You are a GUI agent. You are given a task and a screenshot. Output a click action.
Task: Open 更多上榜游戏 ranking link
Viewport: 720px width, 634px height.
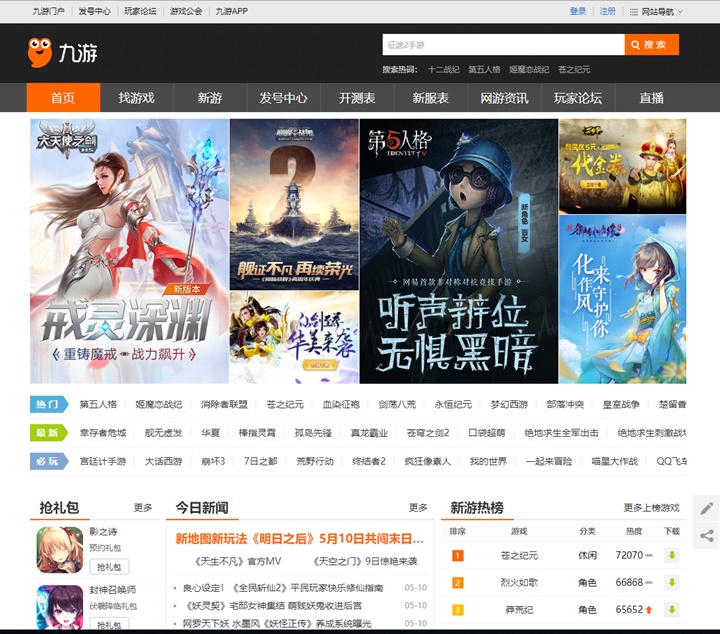651,507
